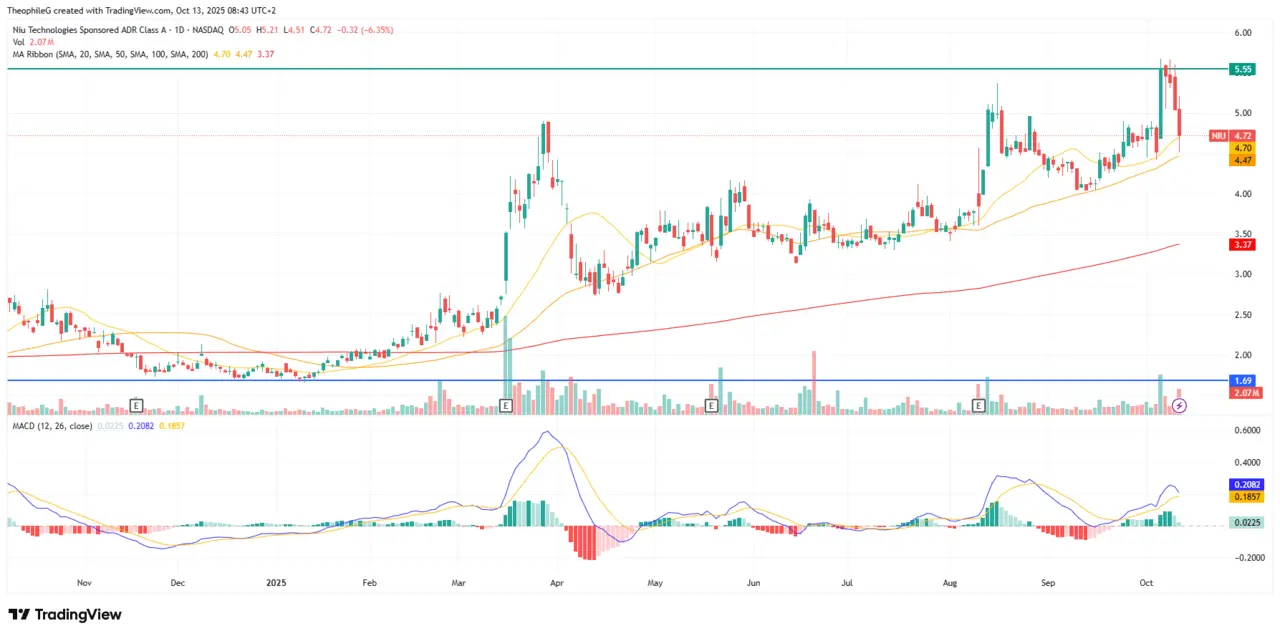Image resolution: width=1280 pixels, height=636 pixels.
Task: Click the red 3.37 SMA 200 axis label
Action: 1243,244
